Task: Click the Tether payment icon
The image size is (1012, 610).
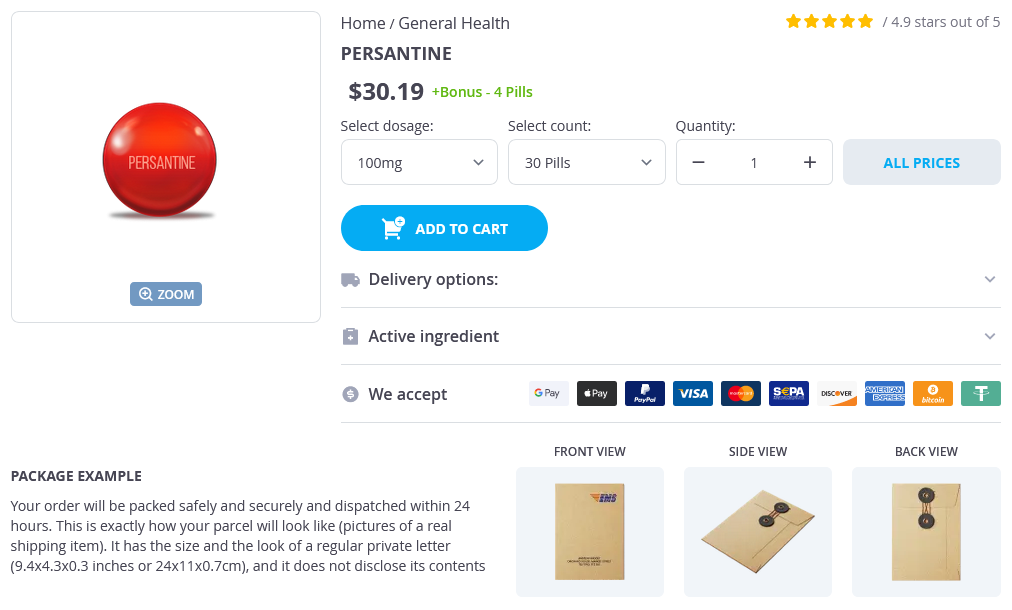Action: (x=981, y=393)
